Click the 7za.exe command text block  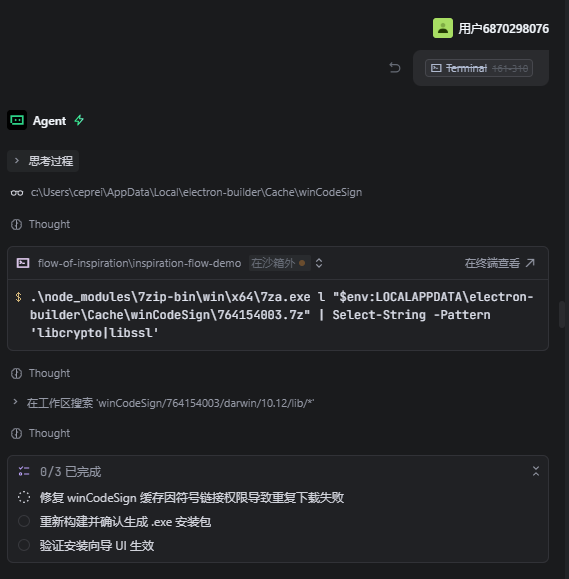(x=281, y=315)
